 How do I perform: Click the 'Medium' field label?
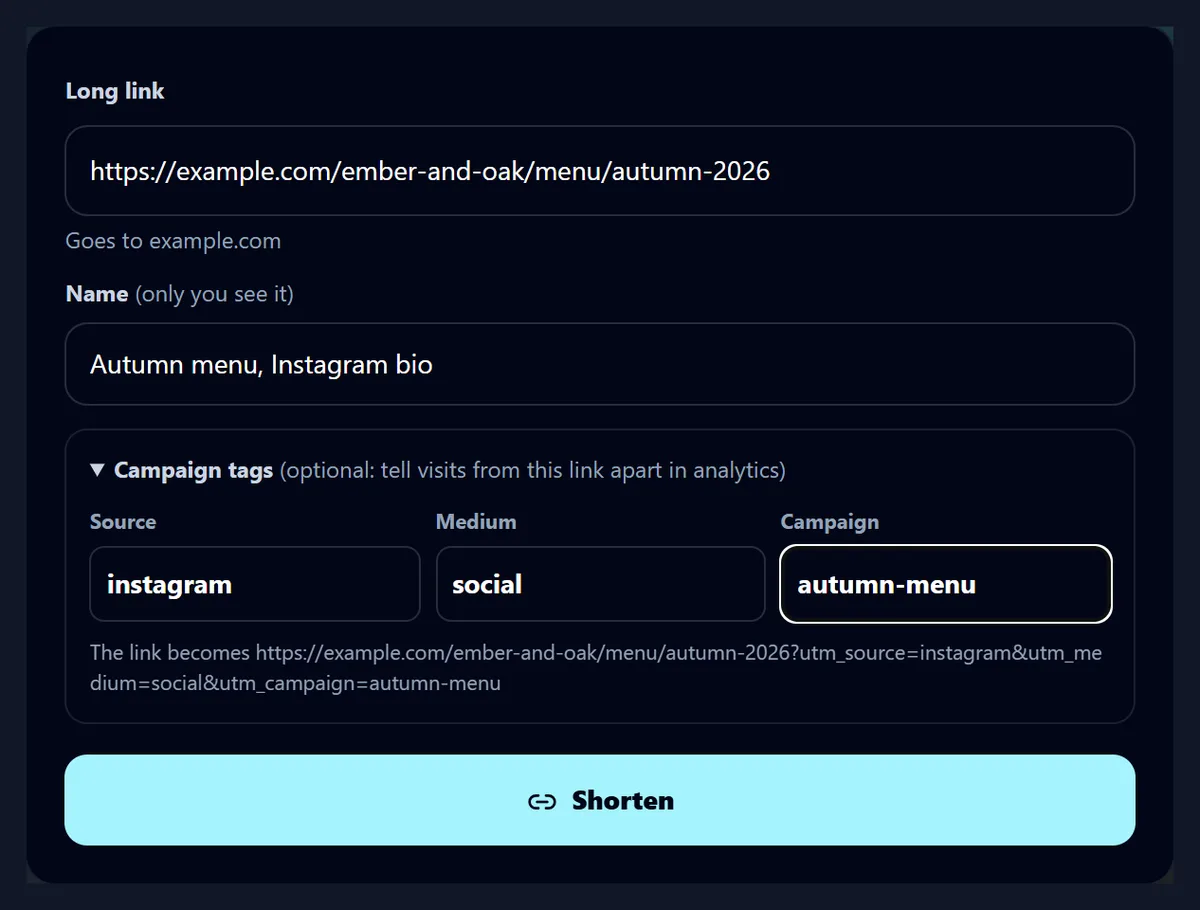(x=476, y=522)
